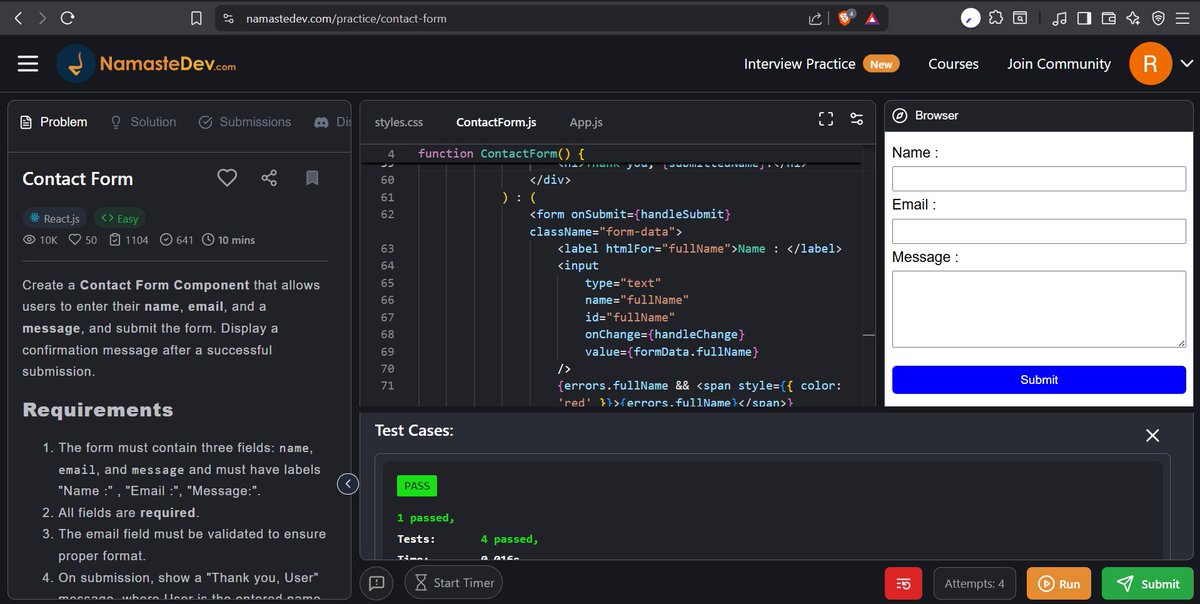Click the Email input field in the preview
Viewport: 1200px width, 604px height.
(x=1039, y=231)
